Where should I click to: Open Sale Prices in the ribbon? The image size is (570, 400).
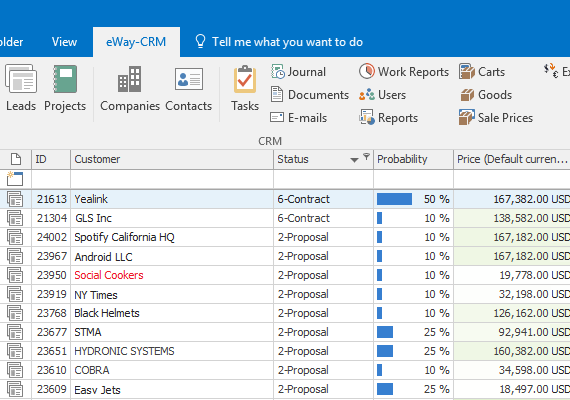(x=495, y=117)
